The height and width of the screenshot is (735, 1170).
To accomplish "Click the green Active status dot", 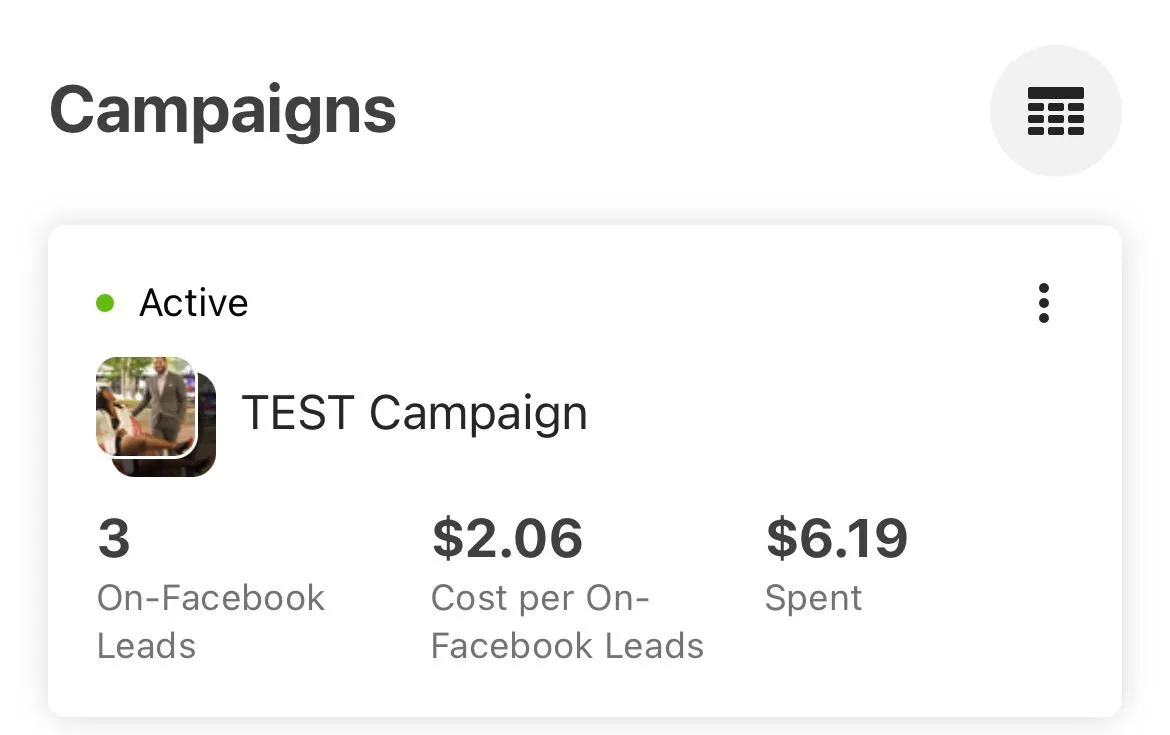I will [x=105, y=303].
